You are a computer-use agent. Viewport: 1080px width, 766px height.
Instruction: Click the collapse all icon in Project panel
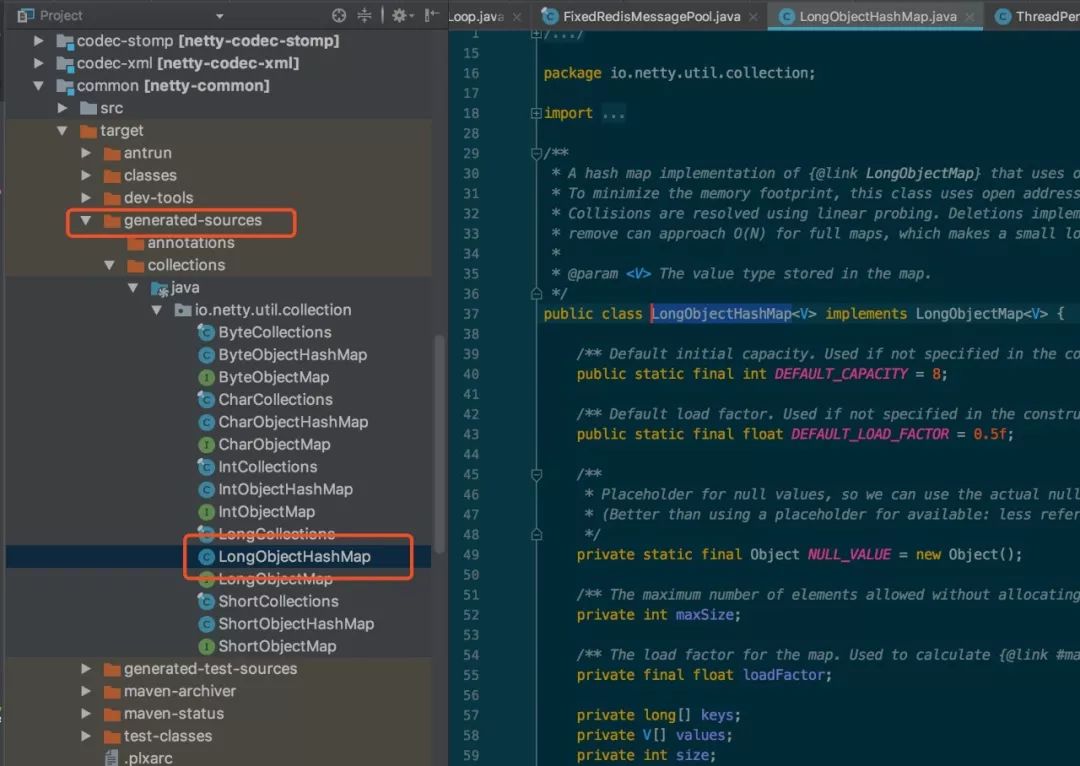pos(364,15)
